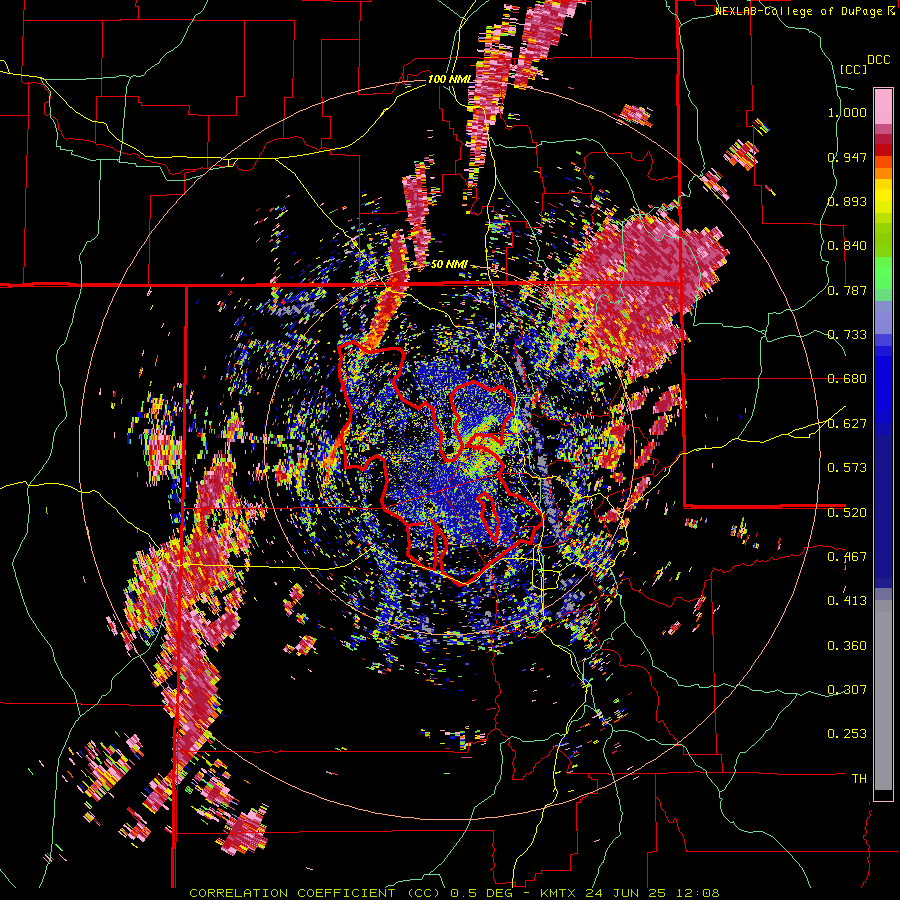The image size is (900, 900).
Task: Click the 0.680 legend value
Action: click(x=847, y=379)
